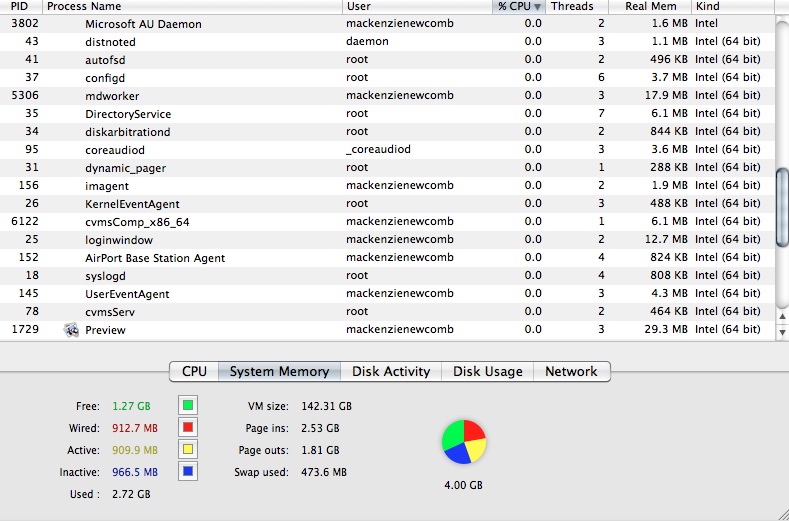The height and width of the screenshot is (521, 789).
Task: Select the coreaudiod process name
Action: pyautogui.click(x=115, y=150)
